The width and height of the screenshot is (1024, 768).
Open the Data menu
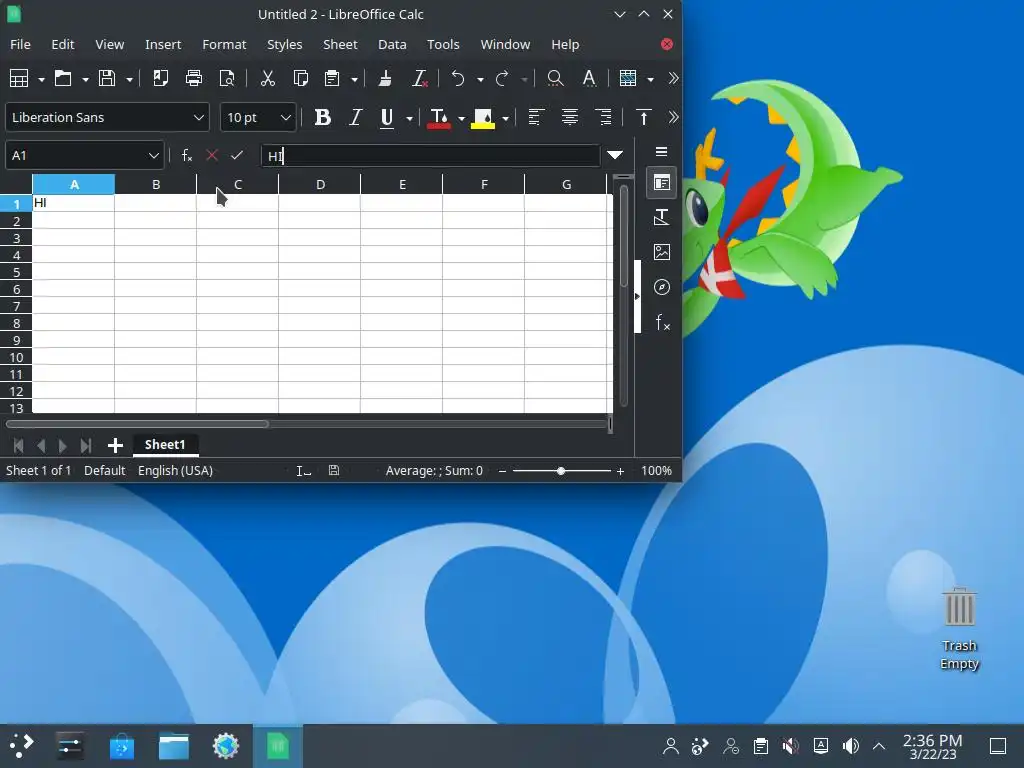click(392, 44)
